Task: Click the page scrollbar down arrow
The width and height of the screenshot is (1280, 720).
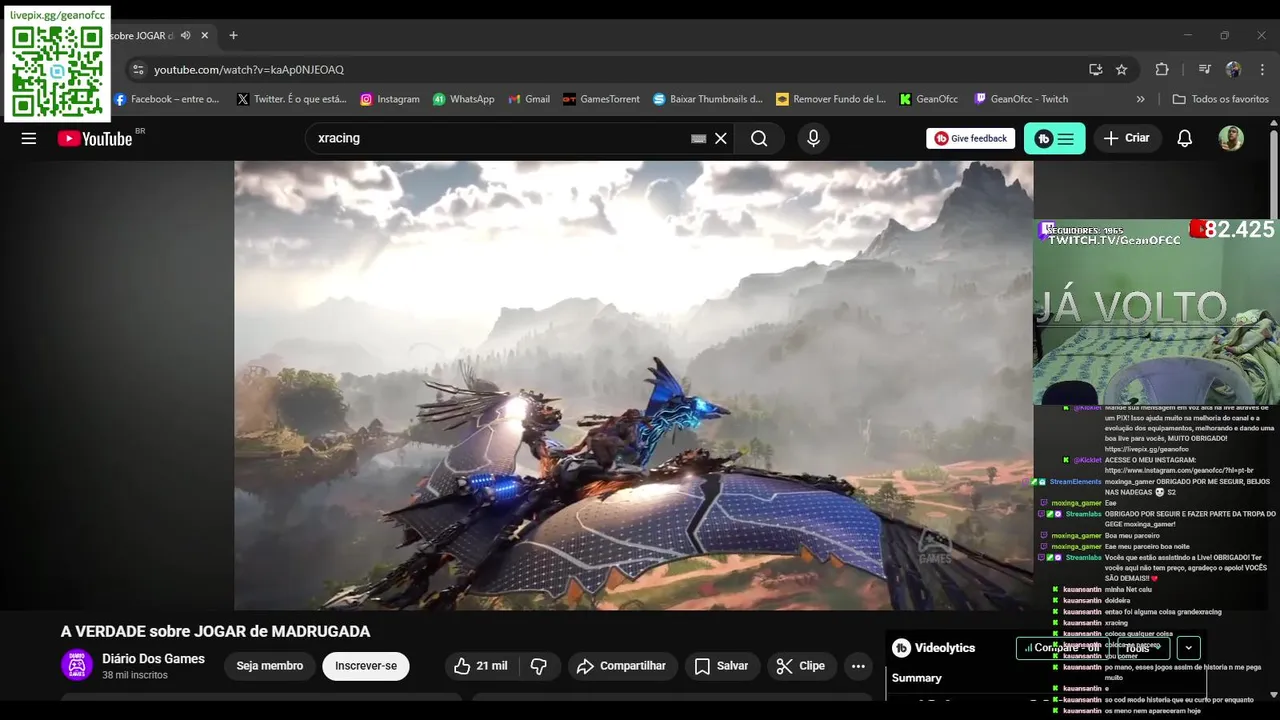Action: tap(1273, 695)
